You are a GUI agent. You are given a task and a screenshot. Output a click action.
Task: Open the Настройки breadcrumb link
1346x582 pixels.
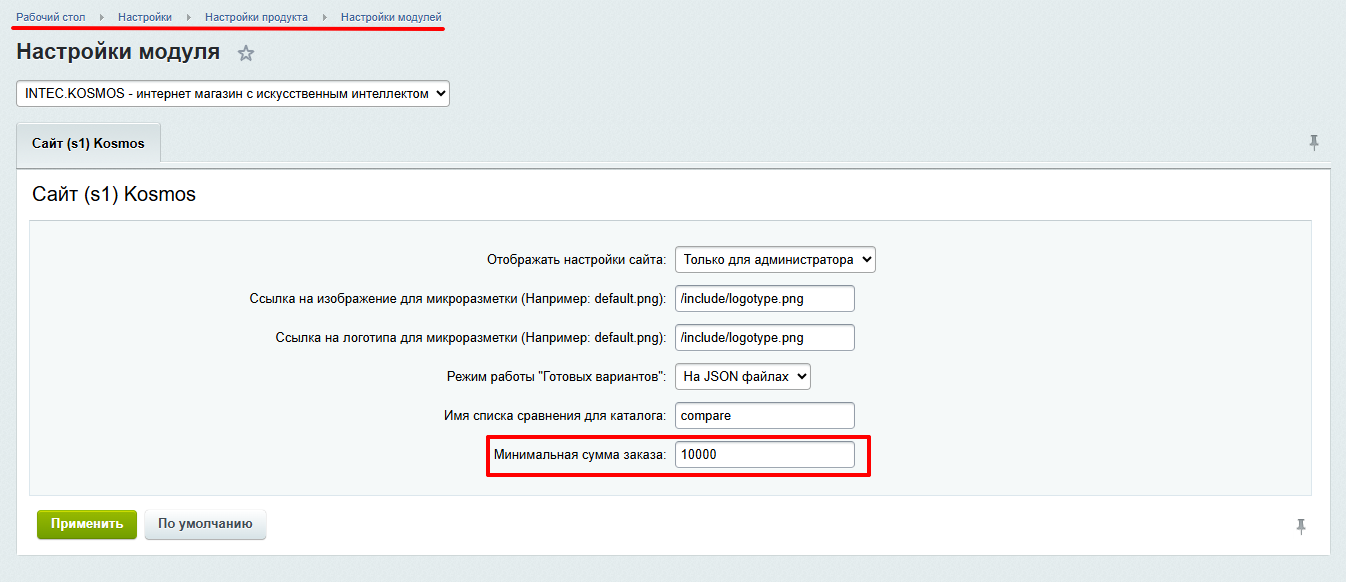click(x=145, y=18)
